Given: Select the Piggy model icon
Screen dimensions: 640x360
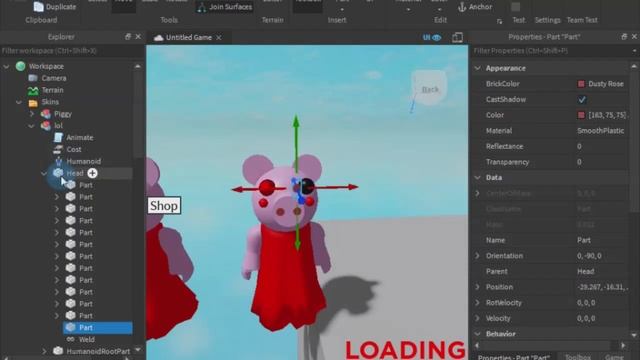Looking at the screenshot, I should click(46, 114).
